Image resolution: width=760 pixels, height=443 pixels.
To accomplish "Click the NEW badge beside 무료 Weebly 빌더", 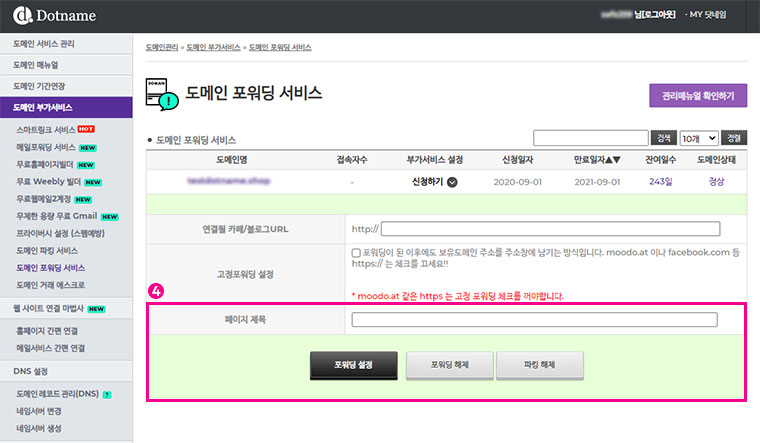I will click(93, 182).
